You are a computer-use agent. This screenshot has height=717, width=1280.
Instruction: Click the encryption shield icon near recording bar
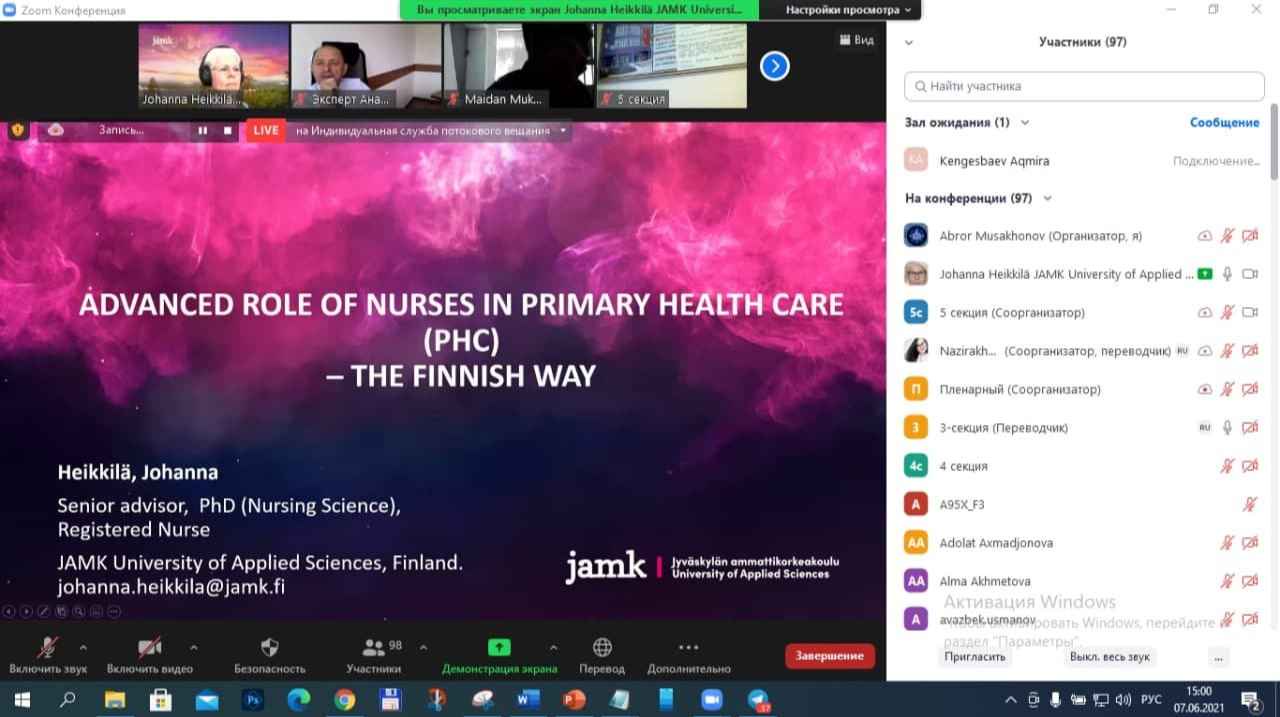tap(17, 130)
